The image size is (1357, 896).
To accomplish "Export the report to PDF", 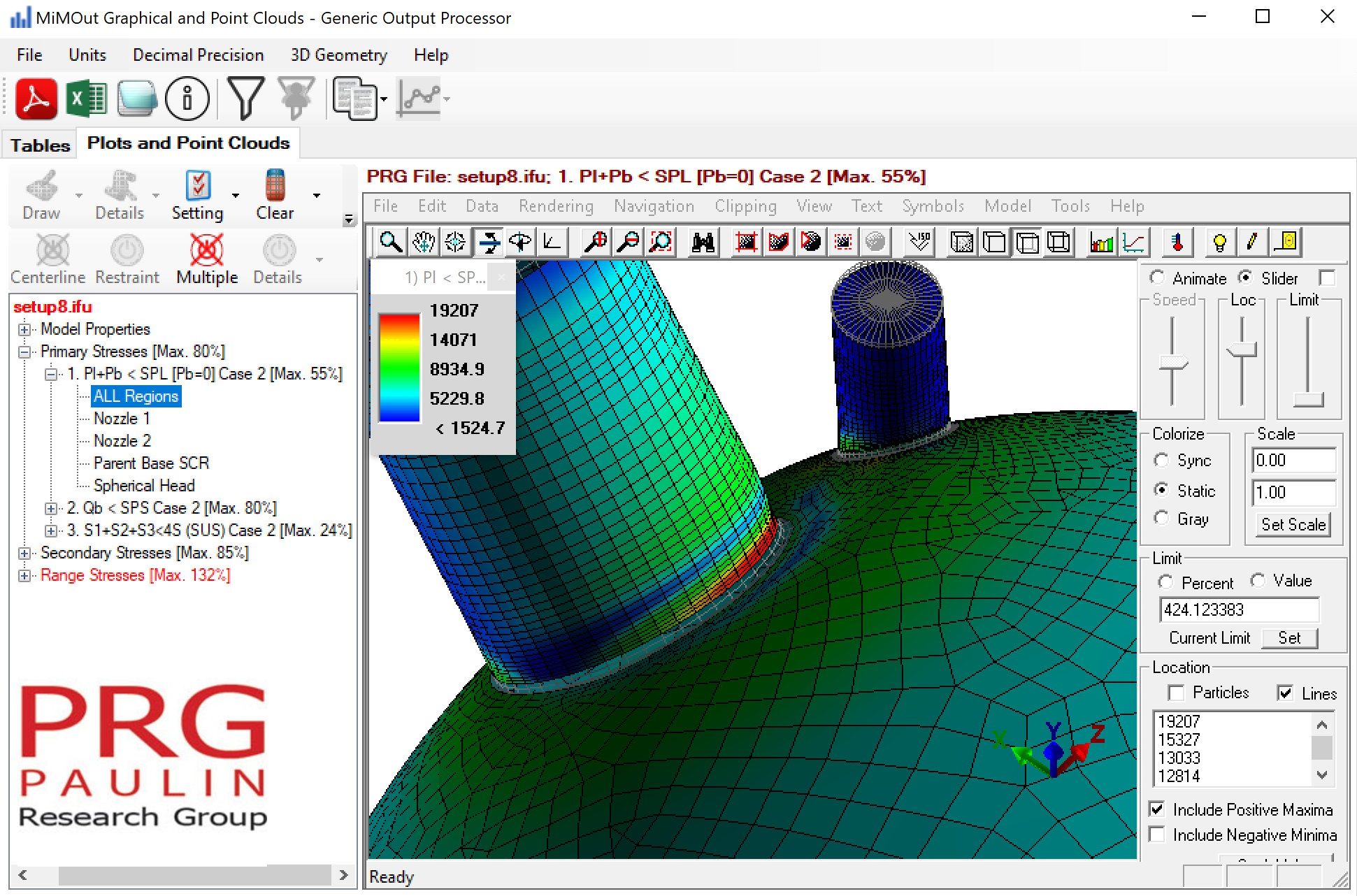I will [x=36, y=98].
